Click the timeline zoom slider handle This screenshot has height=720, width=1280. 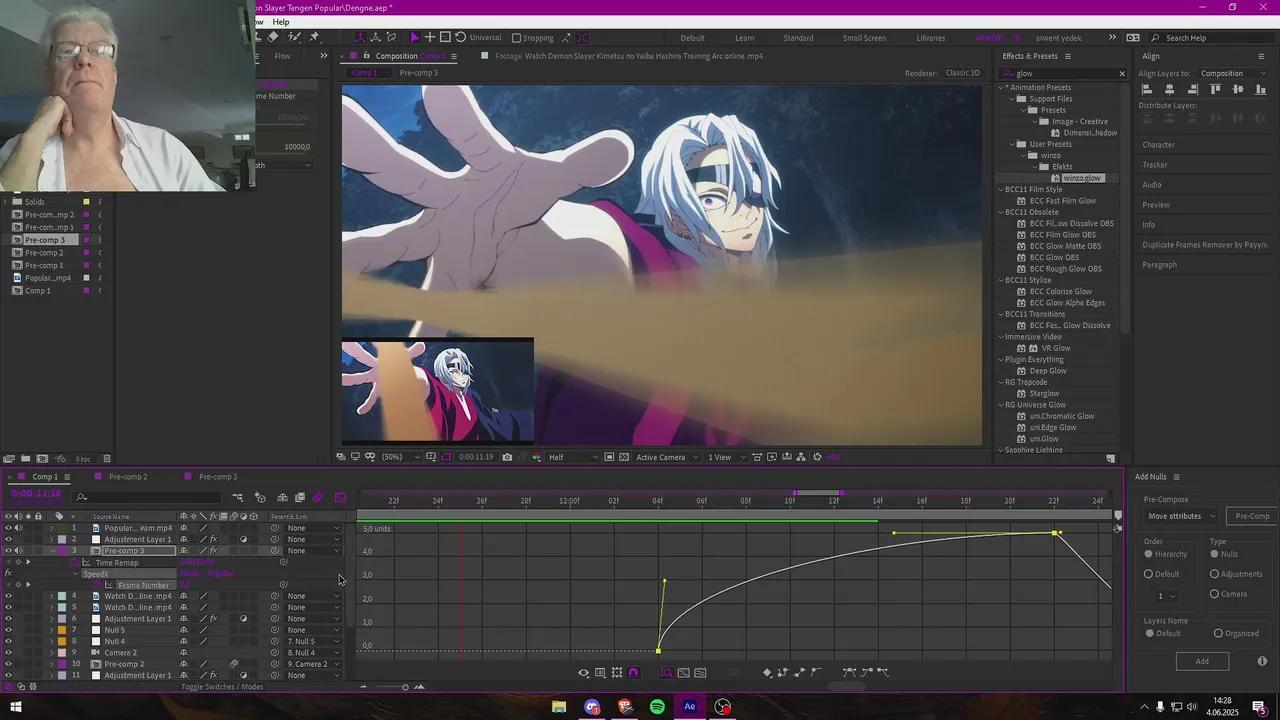click(405, 687)
